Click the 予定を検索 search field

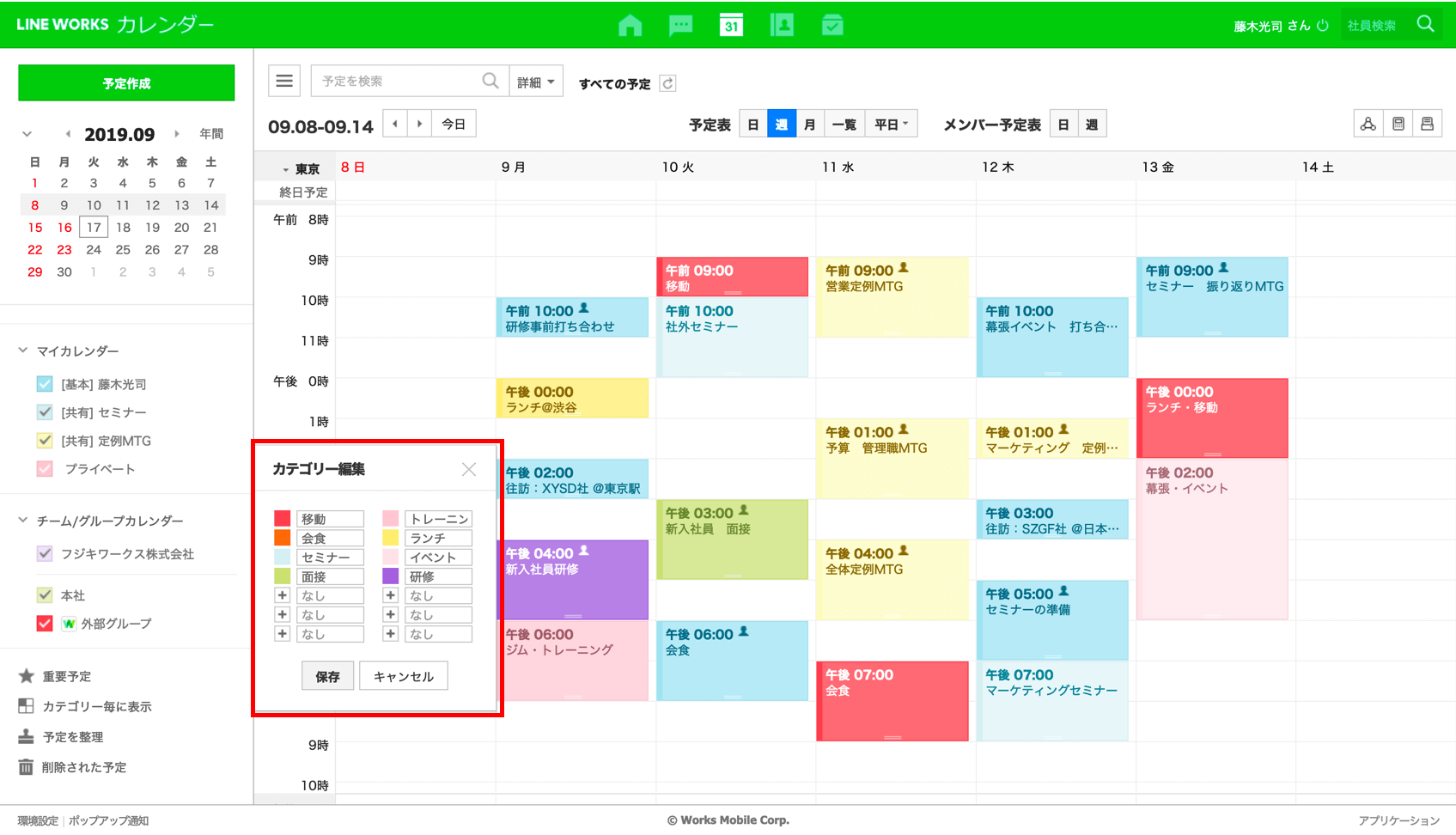coord(399,82)
